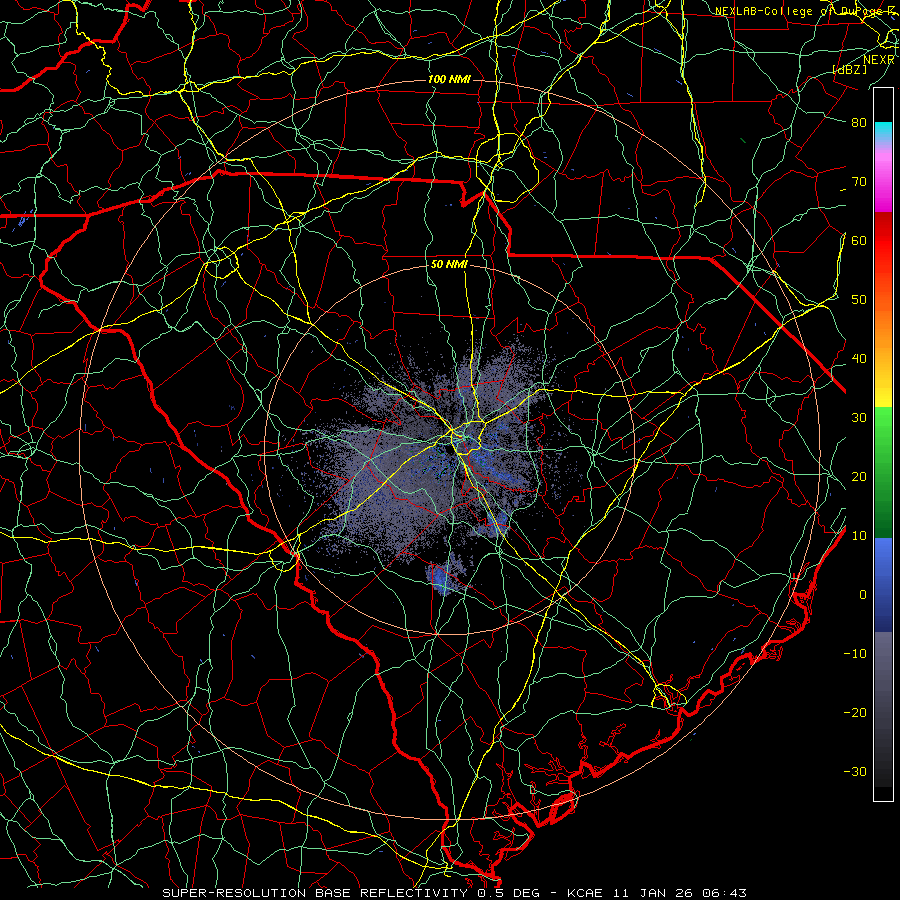
Task: Click the -20 value on the dBZ scale
Action: click(855, 713)
